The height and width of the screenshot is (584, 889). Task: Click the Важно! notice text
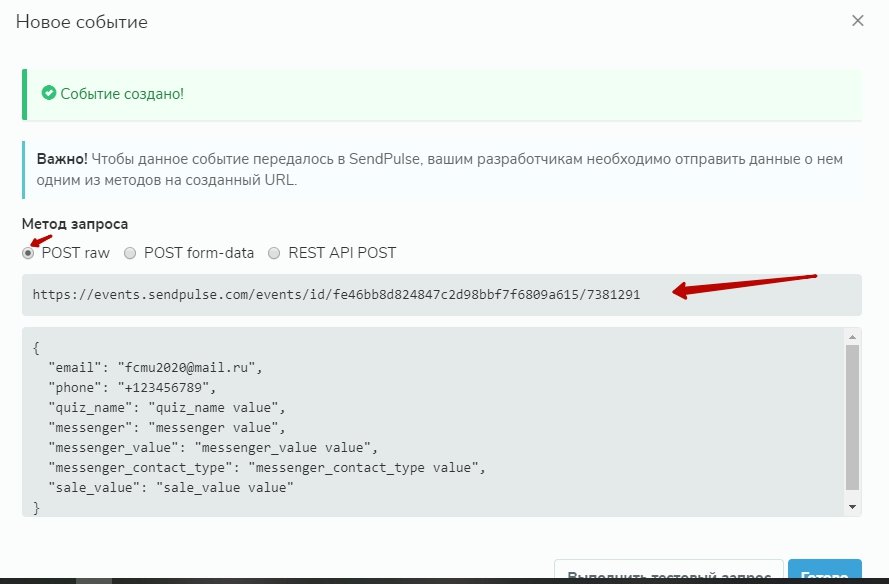pos(440,170)
